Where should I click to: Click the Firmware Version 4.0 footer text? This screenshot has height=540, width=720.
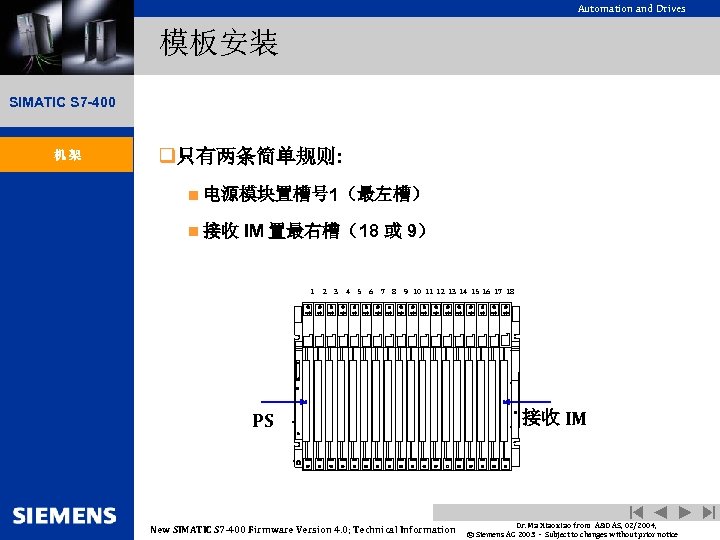[303, 529]
